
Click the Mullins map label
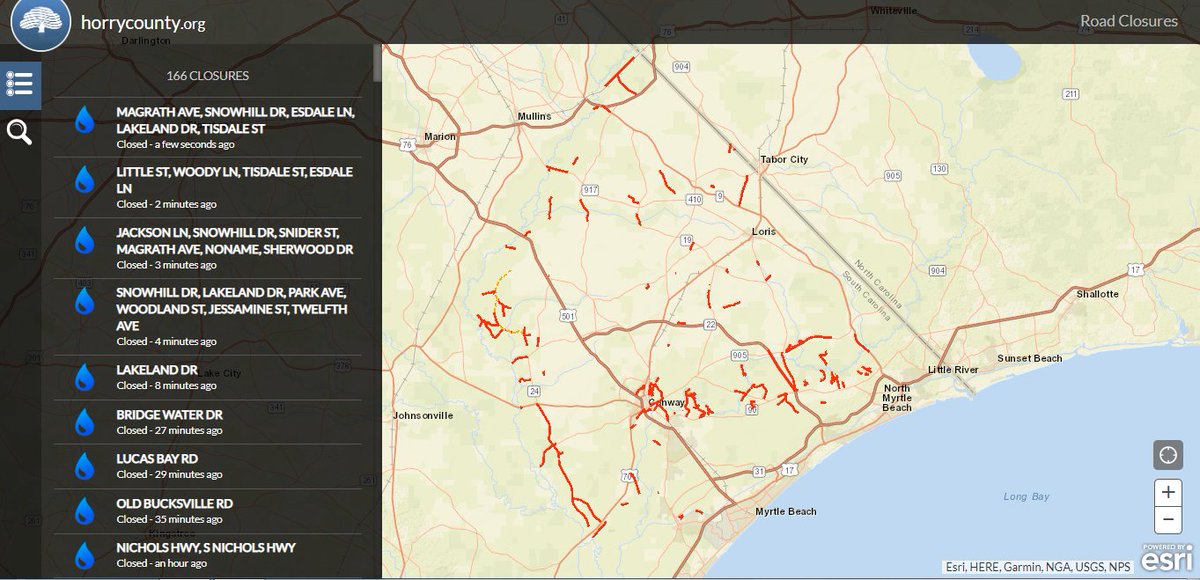pyautogui.click(x=534, y=116)
